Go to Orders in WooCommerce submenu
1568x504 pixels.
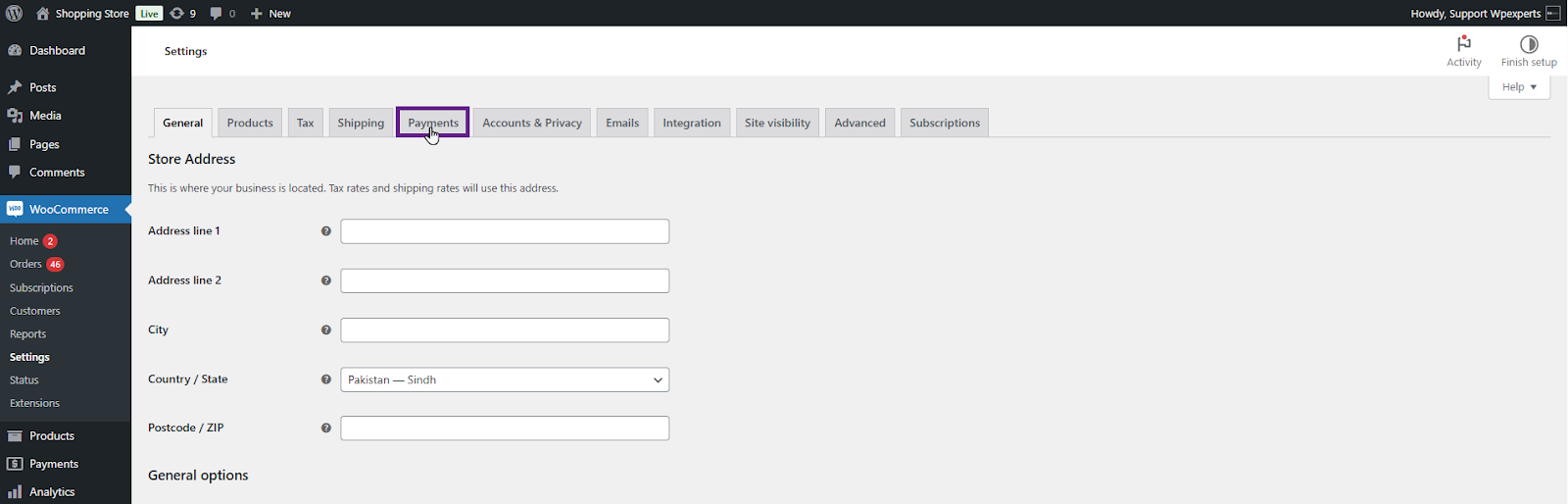point(26,264)
